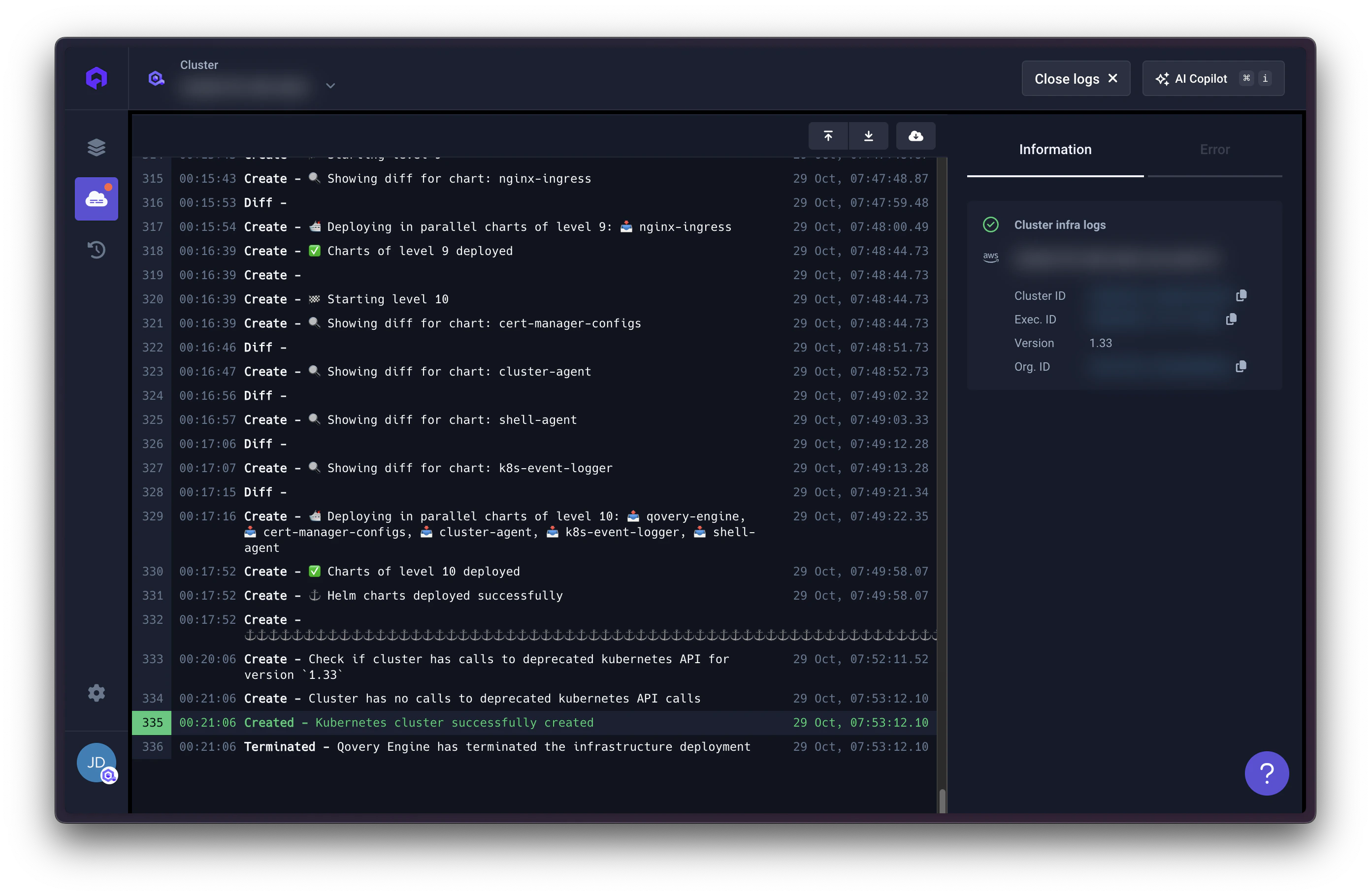The width and height of the screenshot is (1371, 896).
Task: Copy the Cluster ID value
Action: pyautogui.click(x=1241, y=295)
